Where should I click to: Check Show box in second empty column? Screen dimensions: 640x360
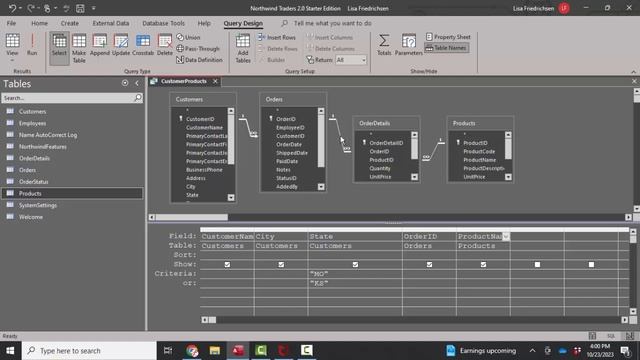[591, 264]
